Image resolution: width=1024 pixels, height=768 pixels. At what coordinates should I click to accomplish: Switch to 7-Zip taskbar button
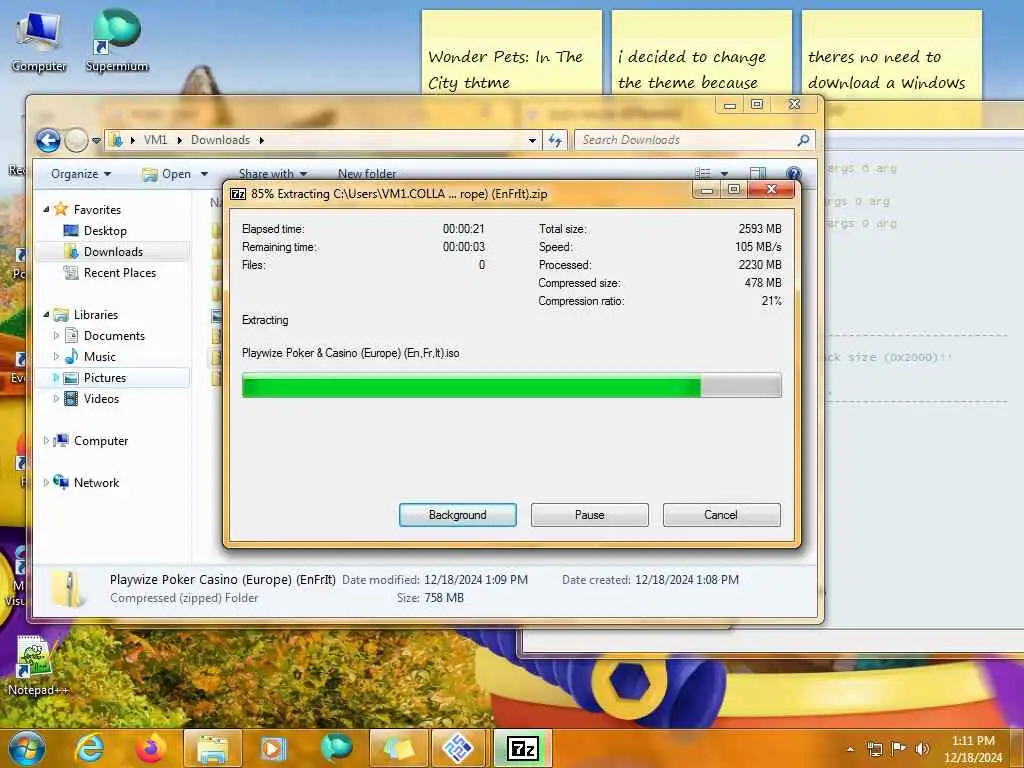point(522,748)
